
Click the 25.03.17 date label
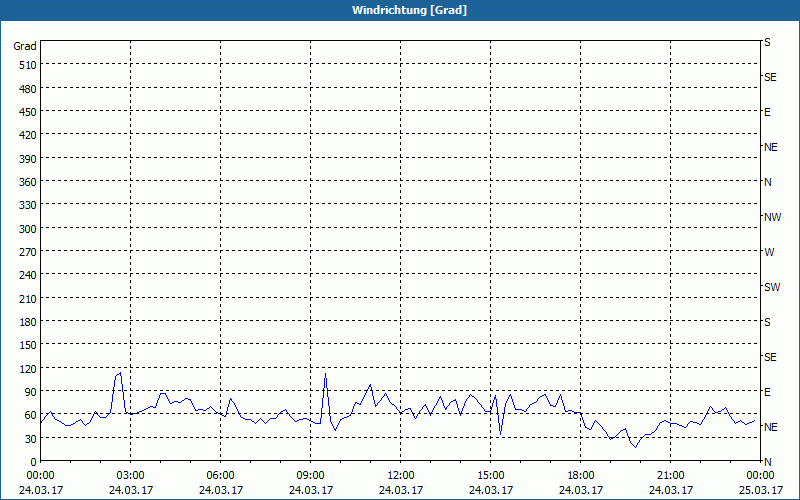coord(761,490)
